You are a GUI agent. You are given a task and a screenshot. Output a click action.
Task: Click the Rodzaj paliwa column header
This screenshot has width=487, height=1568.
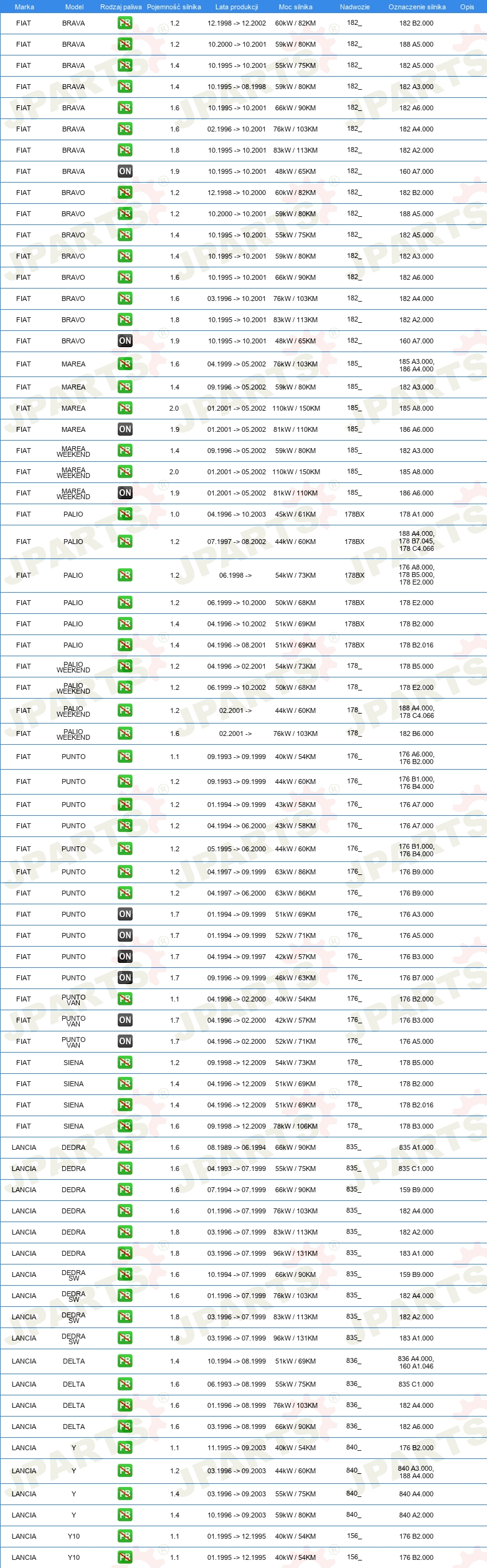coord(121,7)
